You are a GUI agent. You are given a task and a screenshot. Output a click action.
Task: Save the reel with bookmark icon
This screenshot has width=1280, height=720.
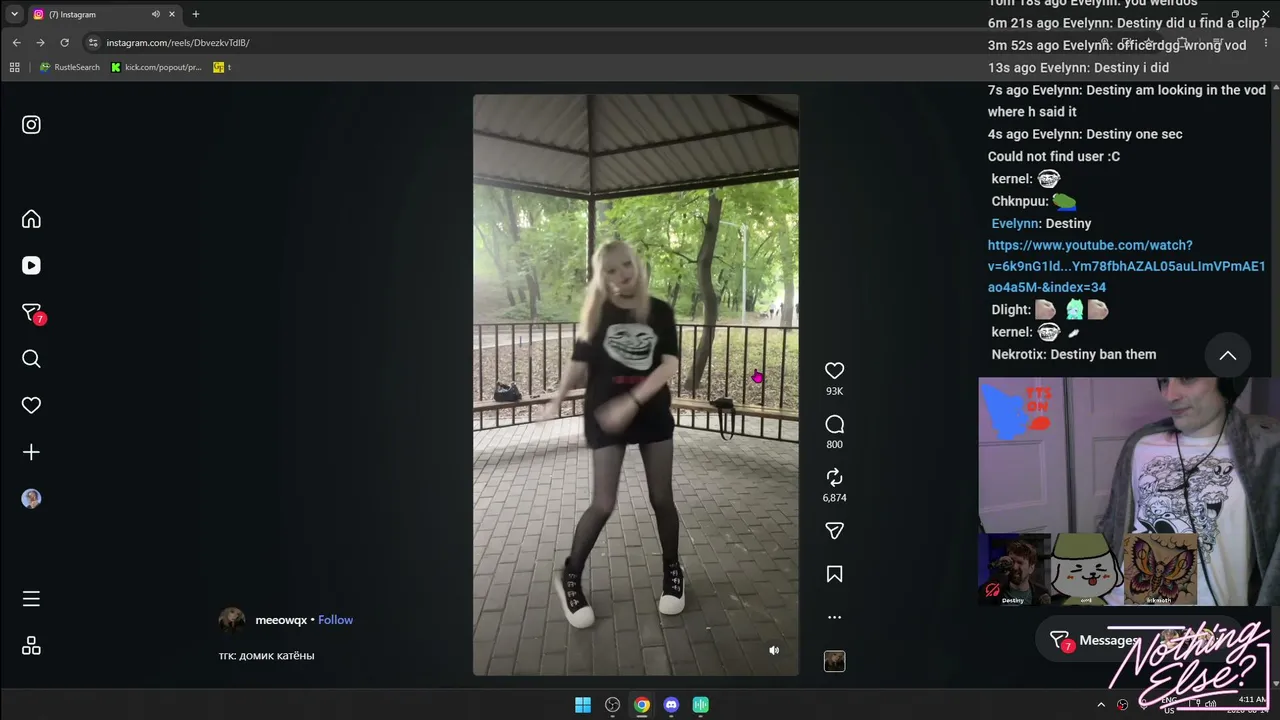[x=834, y=574]
